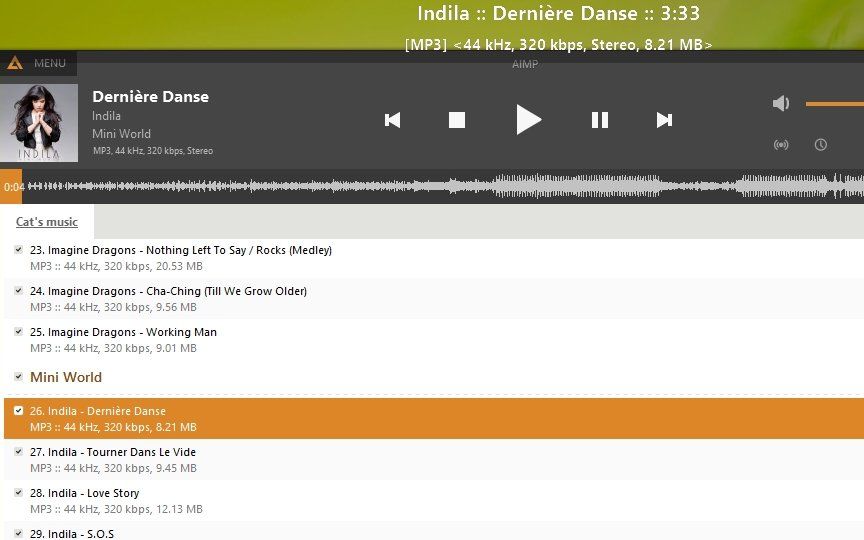Click '9.56 MB' file info line
The height and width of the screenshot is (540, 864).
click(x=113, y=307)
